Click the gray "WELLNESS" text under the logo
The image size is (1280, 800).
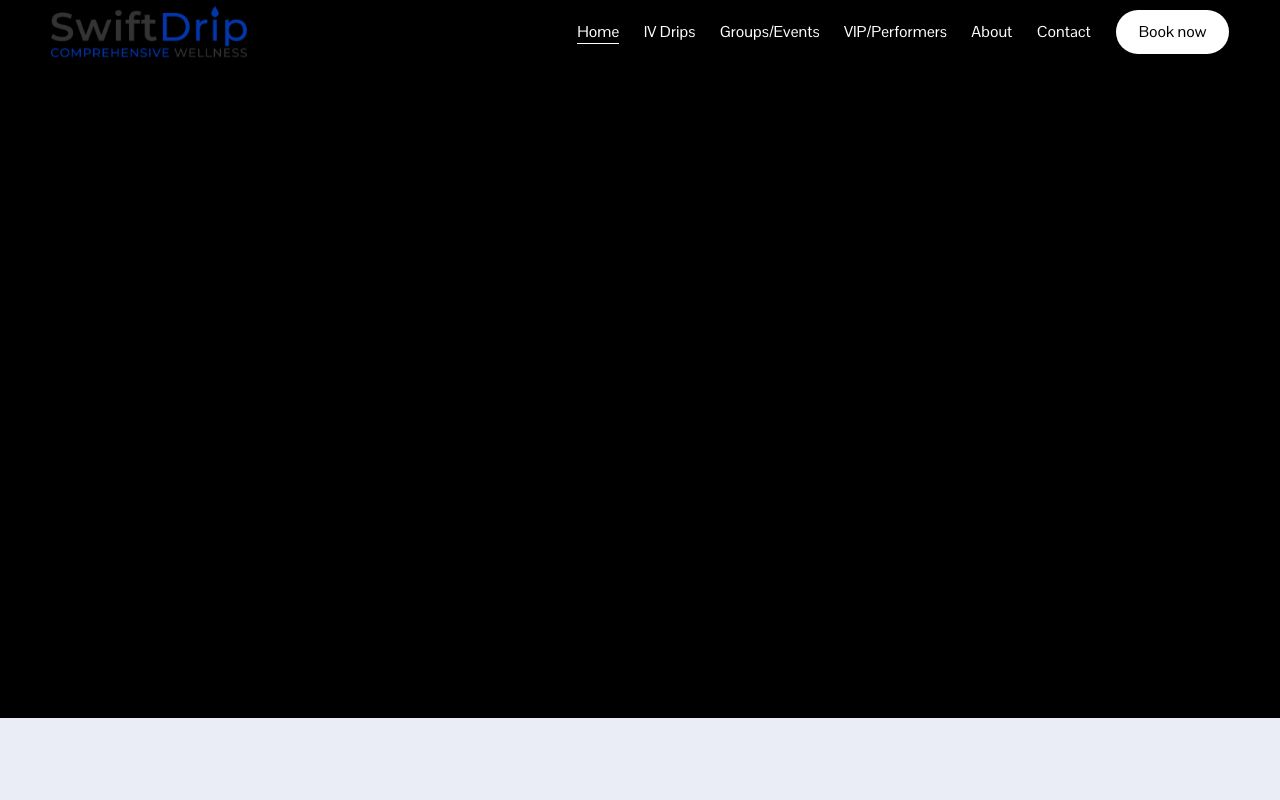210,52
